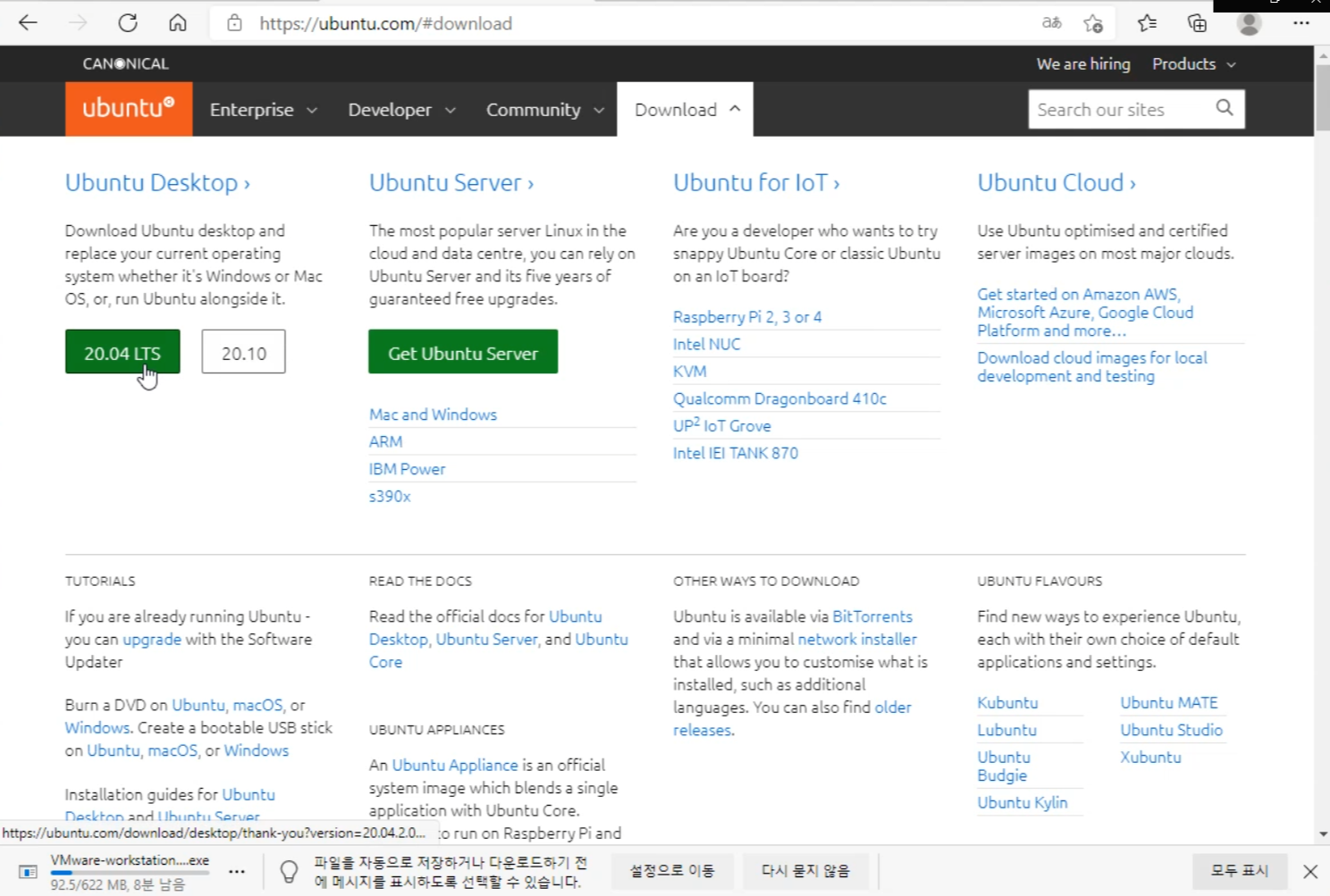Open the We are hiring link

[x=1083, y=64]
